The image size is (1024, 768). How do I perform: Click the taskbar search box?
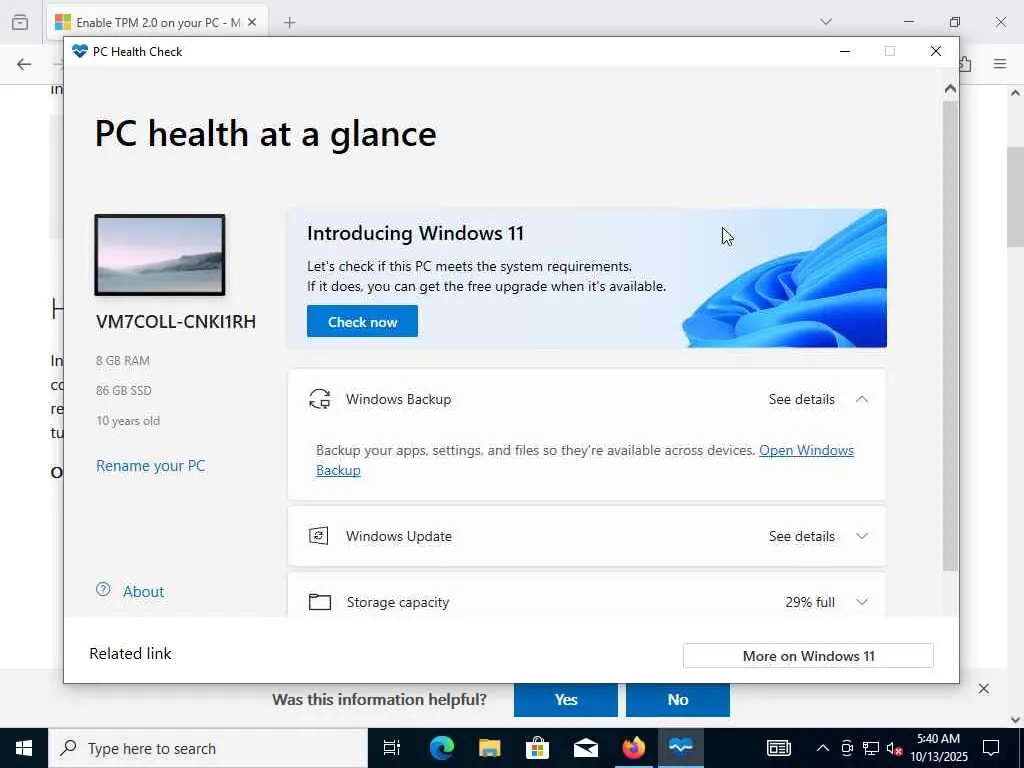click(208, 748)
